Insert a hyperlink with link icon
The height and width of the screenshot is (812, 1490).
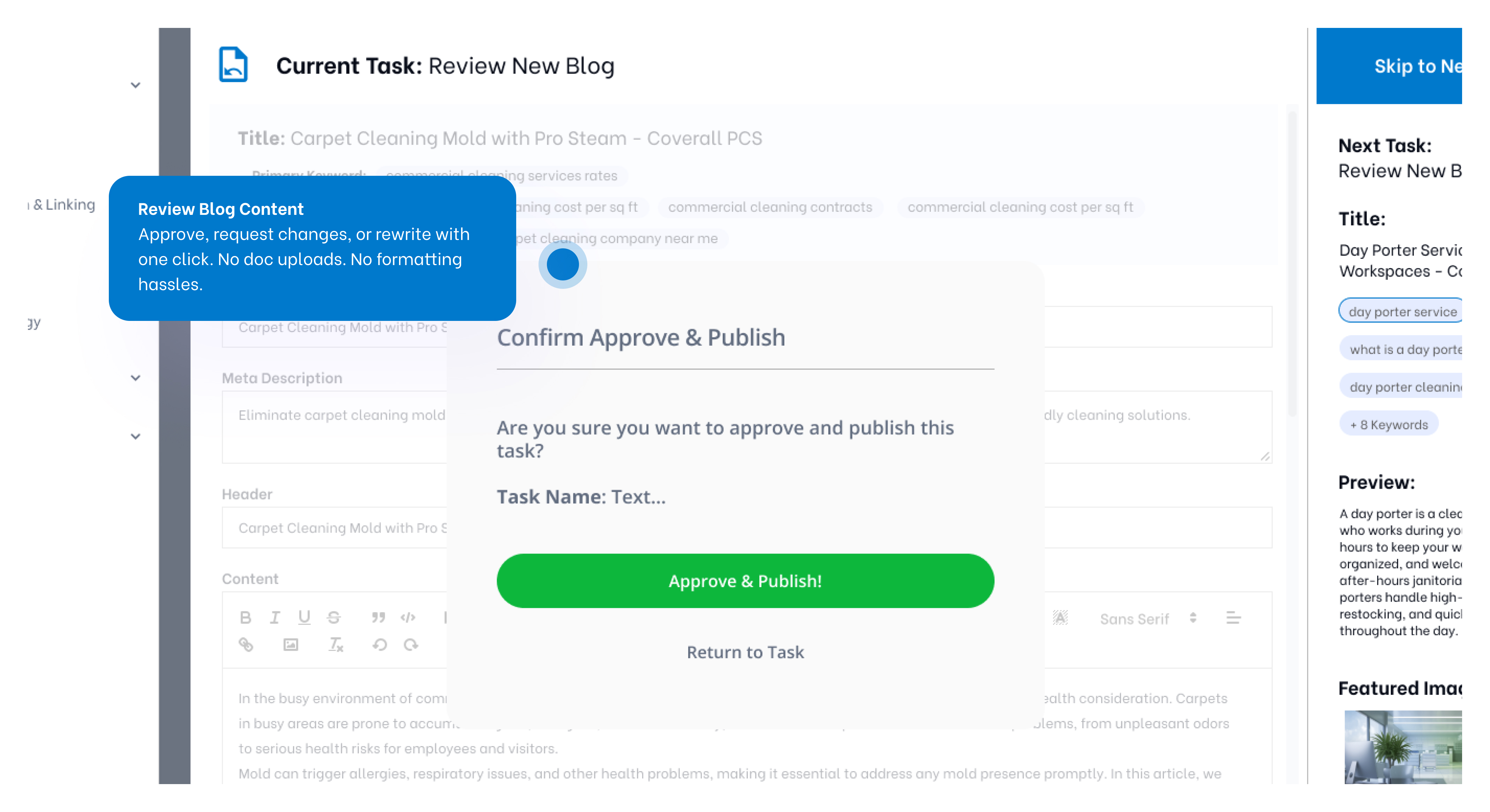tap(246, 644)
